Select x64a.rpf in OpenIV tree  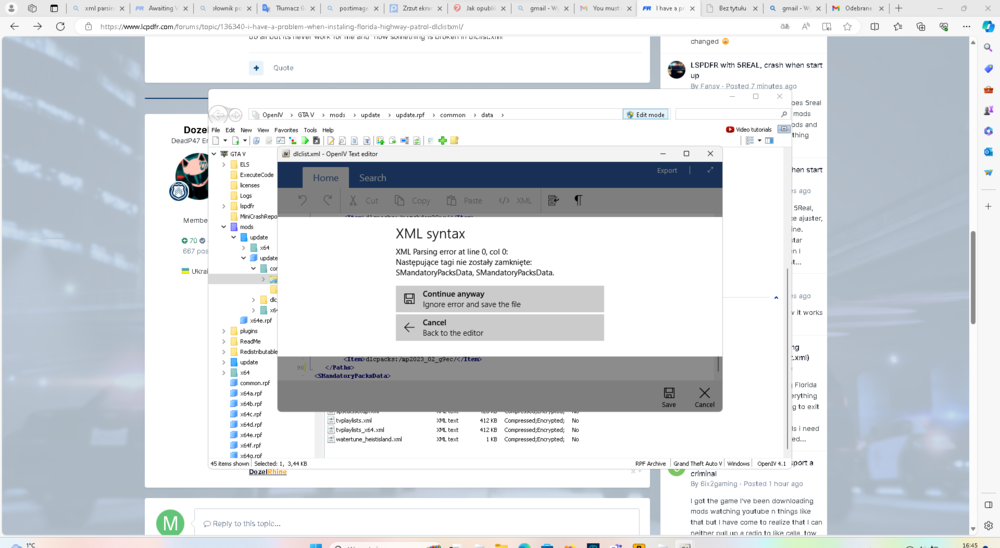tap(246, 393)
